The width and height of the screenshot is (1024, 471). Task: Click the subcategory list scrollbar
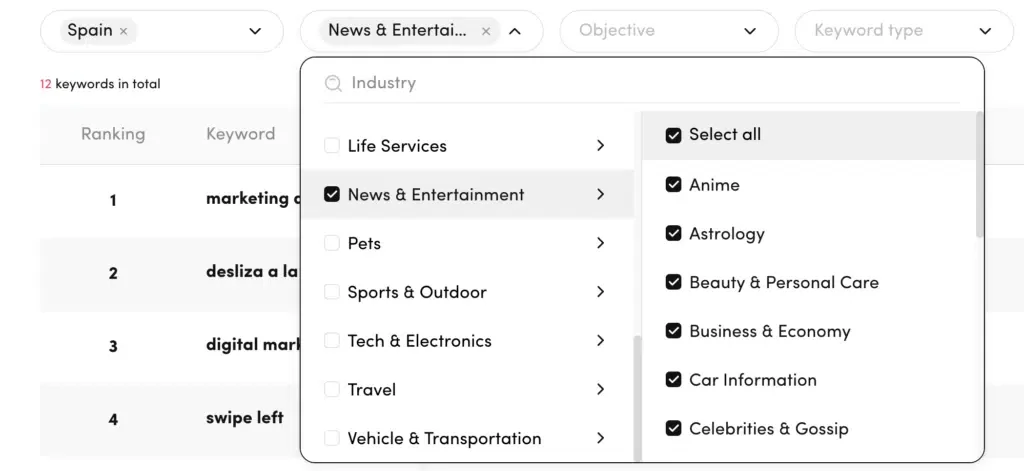pyautogui.click(x=979, y=174)
